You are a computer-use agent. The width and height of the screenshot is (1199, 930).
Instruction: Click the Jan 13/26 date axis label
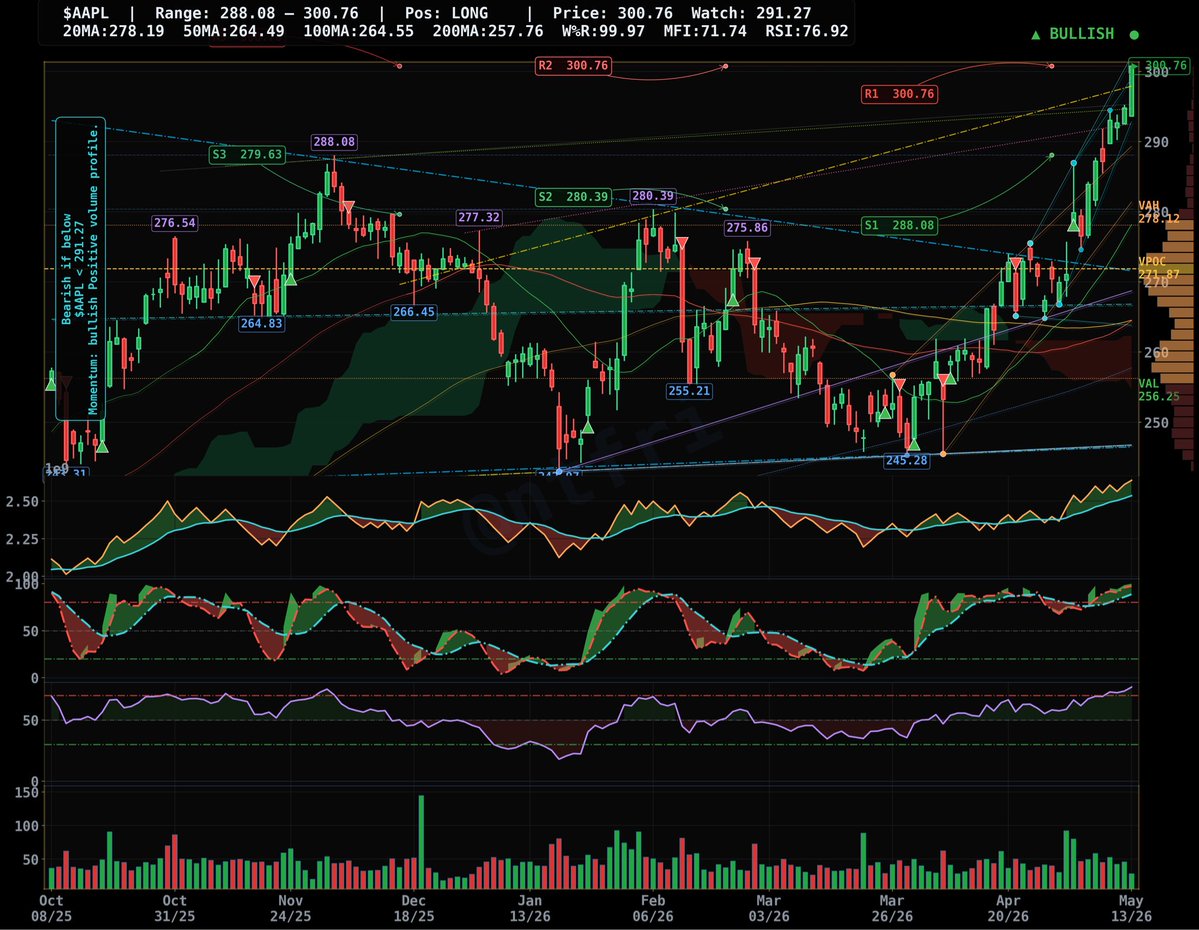click(x=530, y=908)
